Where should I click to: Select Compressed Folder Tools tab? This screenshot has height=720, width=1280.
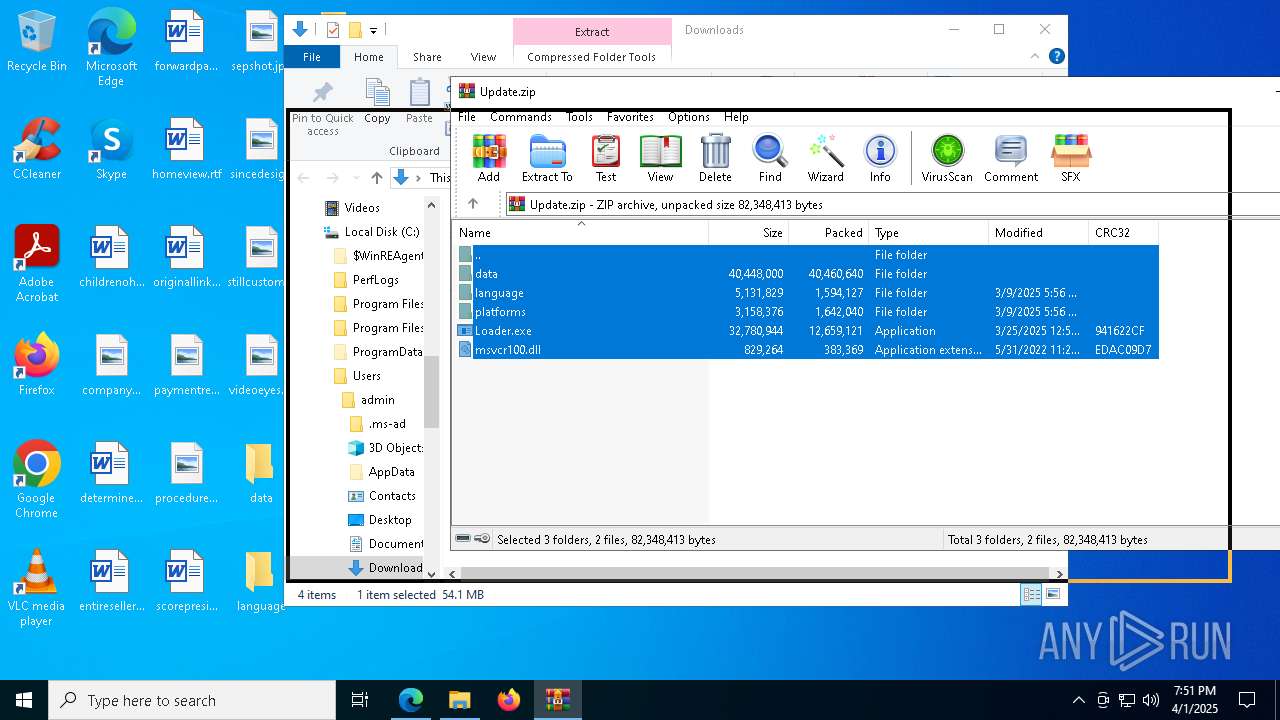(591, 57)
